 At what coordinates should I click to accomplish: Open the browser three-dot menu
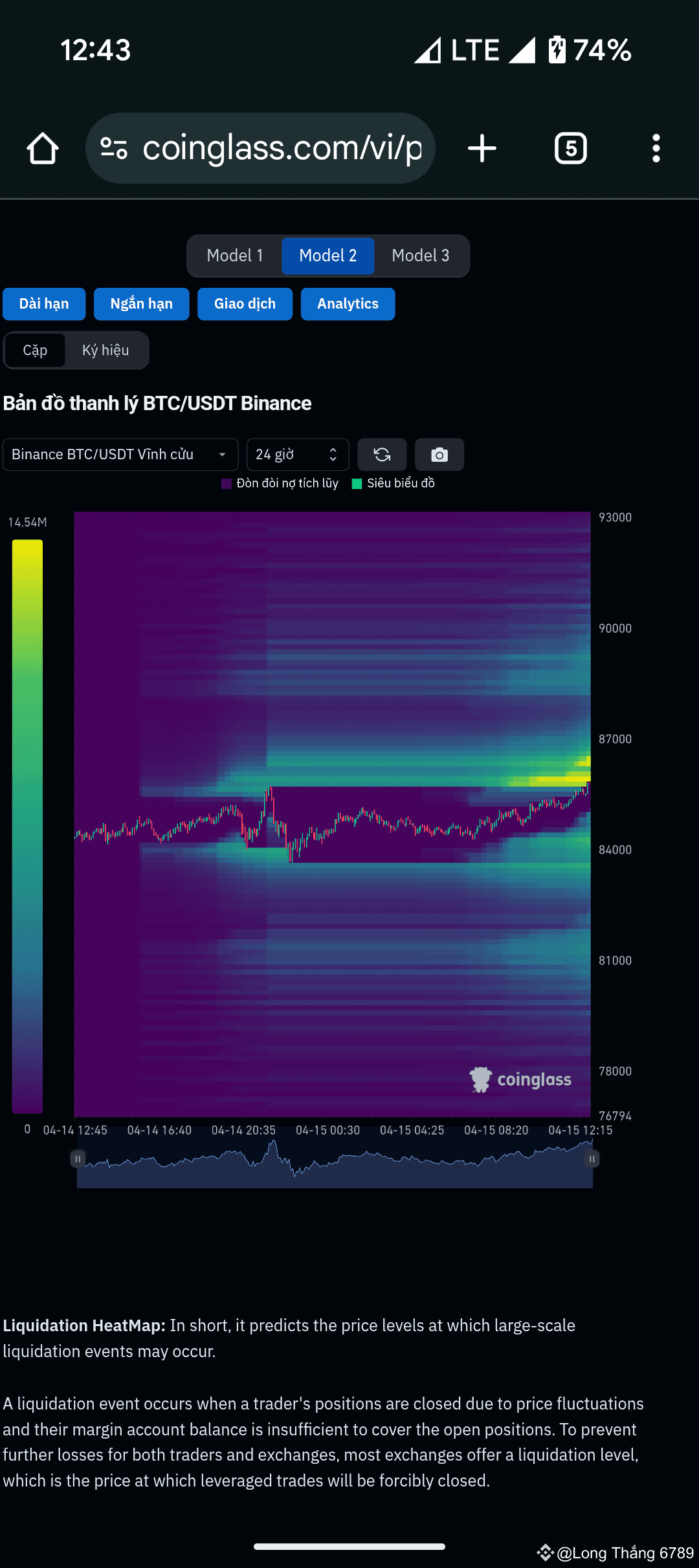(x=656, y=148)
